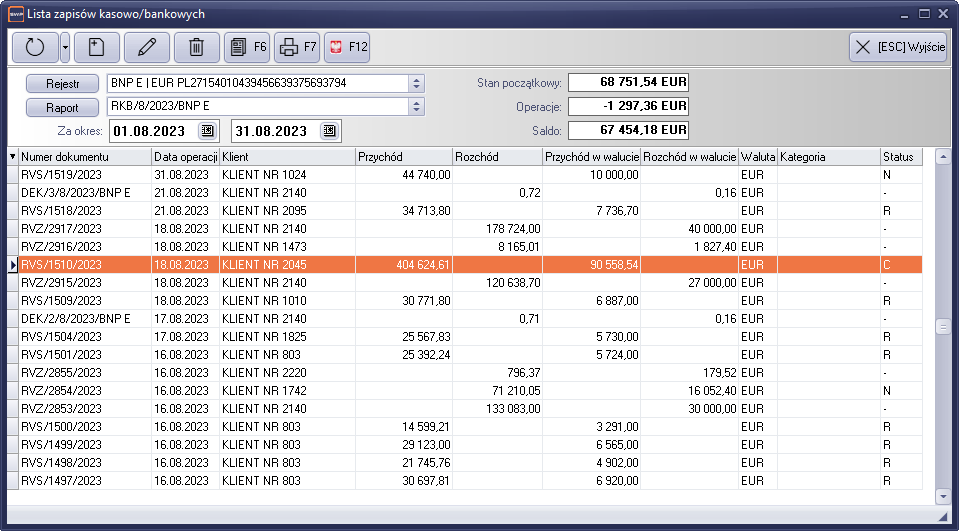Viewport: 959px width, 531px height.
Task: Expand the Raport RKB/8/2023/BNP E selector
Action: tap(417, 107)
